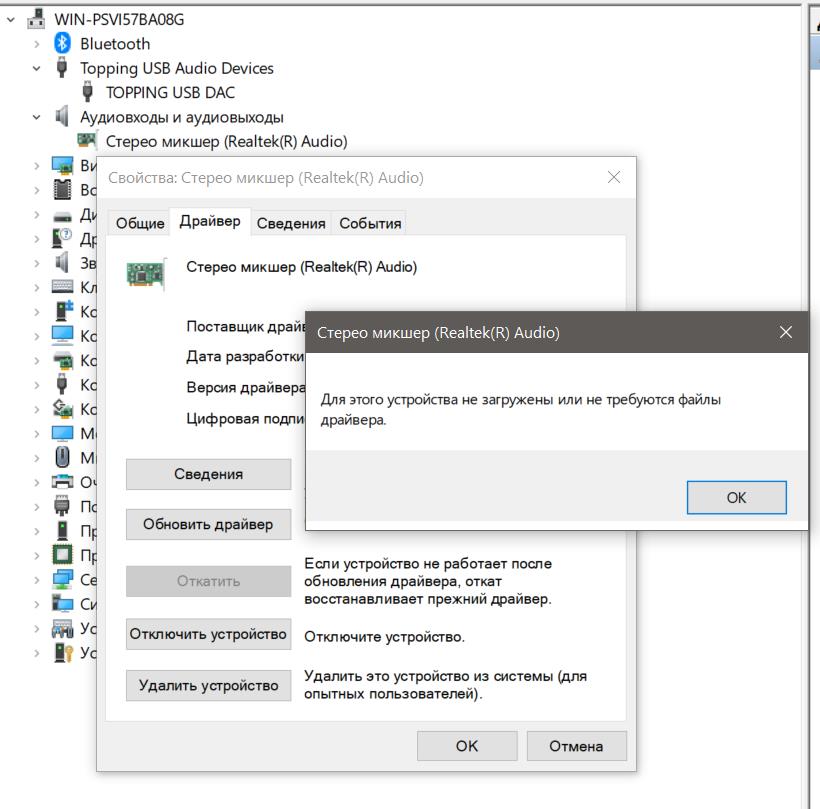This screenshot has height=809, width=820.
Task: Click Отключить устройство button
Action: tap(208, 634)
